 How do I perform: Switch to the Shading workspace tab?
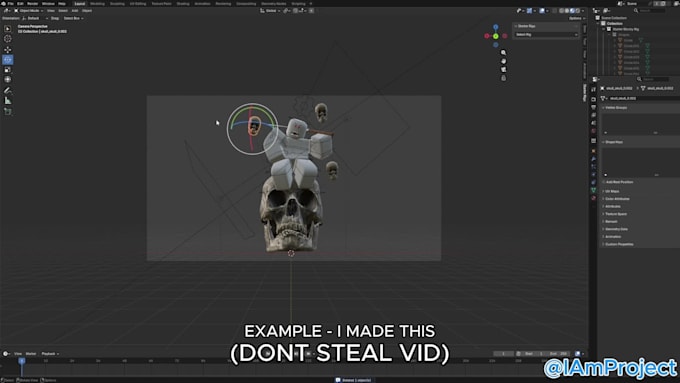point(183,3)
